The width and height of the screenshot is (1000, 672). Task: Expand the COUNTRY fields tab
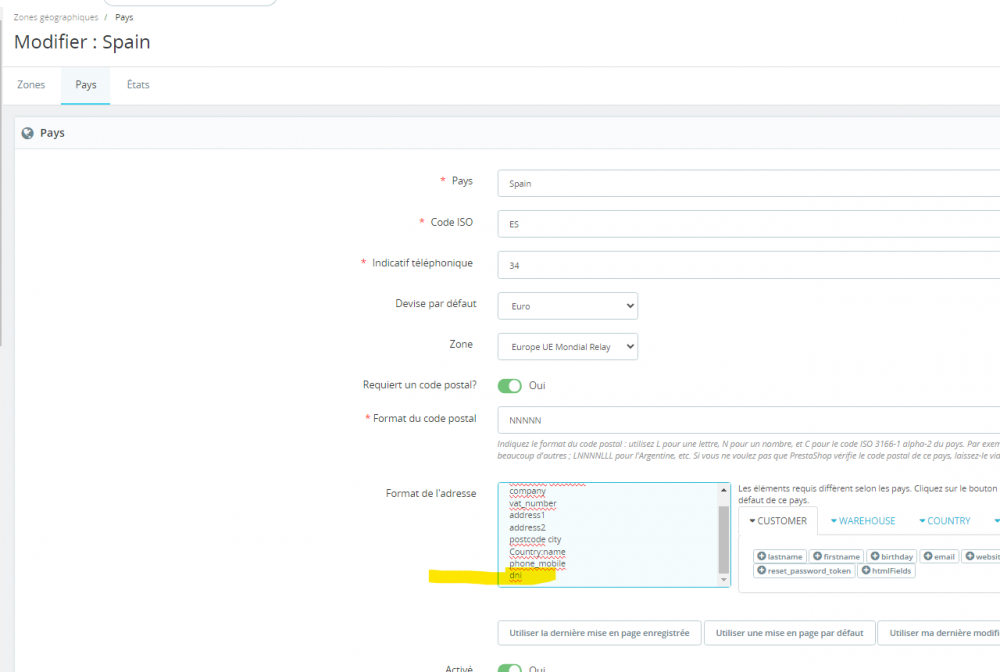pos(945,521)
